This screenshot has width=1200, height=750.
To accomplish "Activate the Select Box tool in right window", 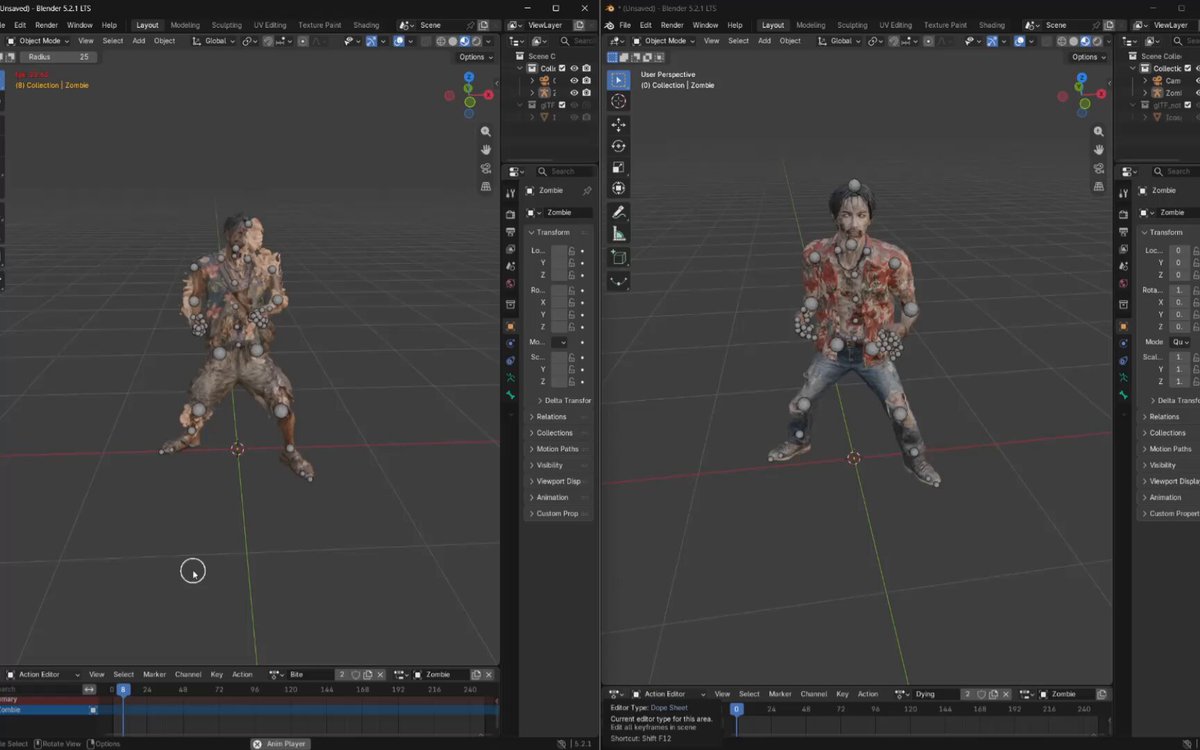I will coord(618,80).
